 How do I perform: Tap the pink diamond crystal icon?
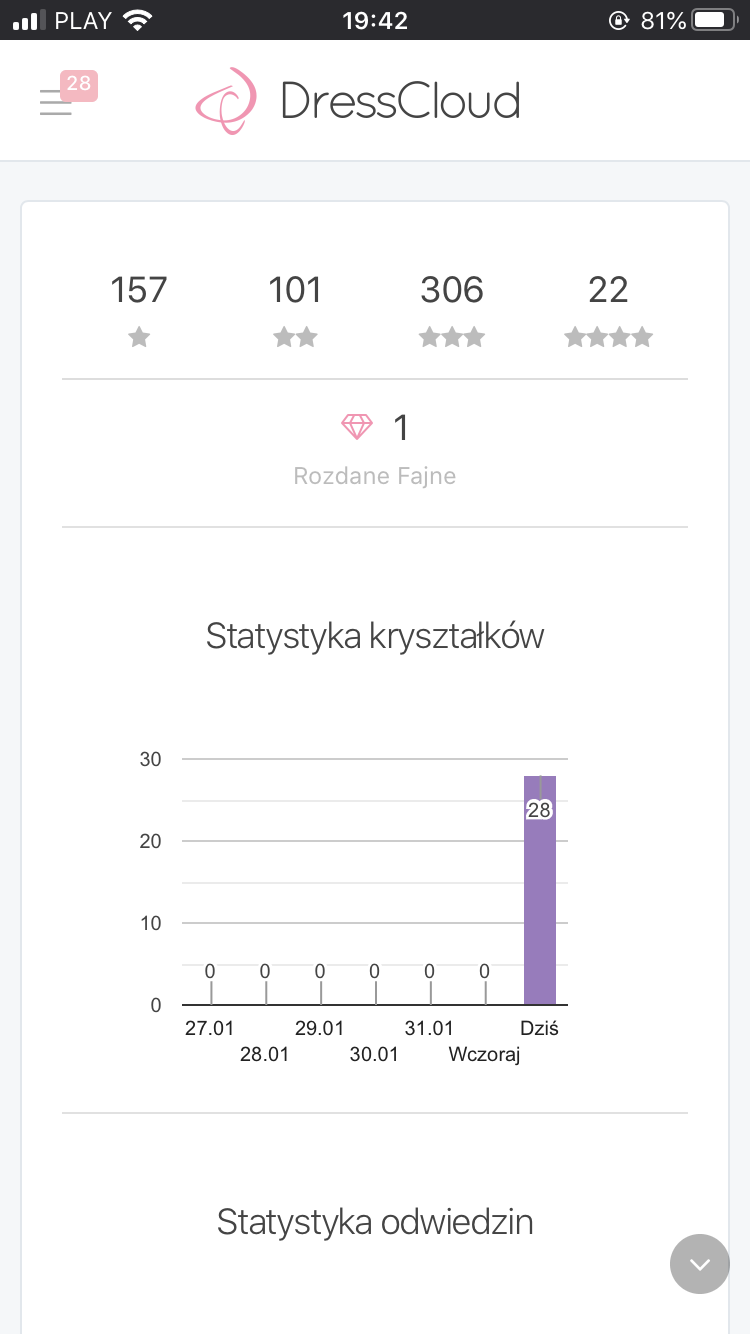pos(357,428)
